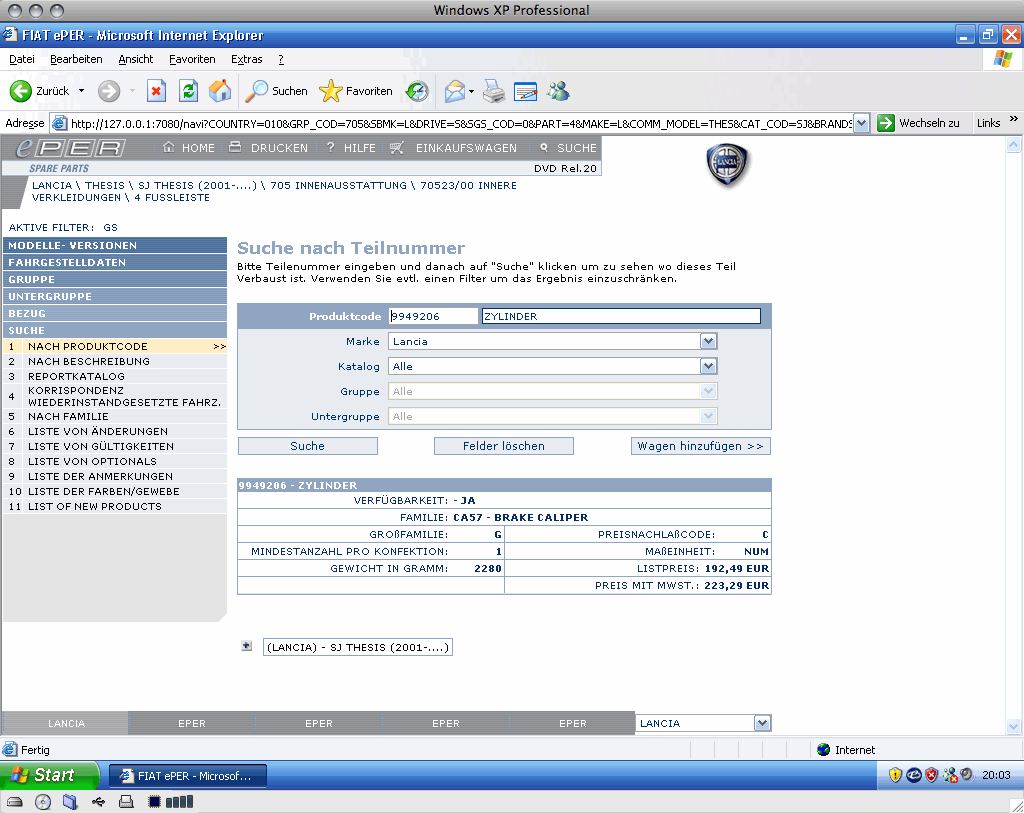Open the Datei menu
1024x813 pixels.
click(x=22, y=59)
